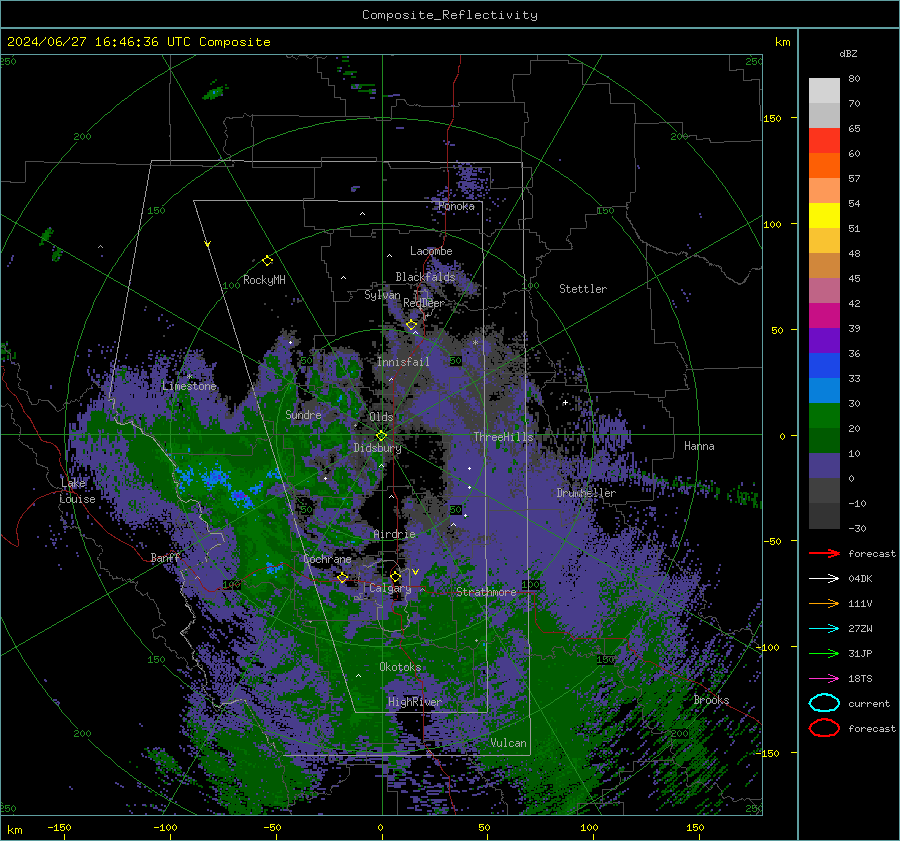The height and width of the screenshot is (841, 900).
Task: Click the Drumheller label
Action: pyautogui.click(x=586, y=493)
